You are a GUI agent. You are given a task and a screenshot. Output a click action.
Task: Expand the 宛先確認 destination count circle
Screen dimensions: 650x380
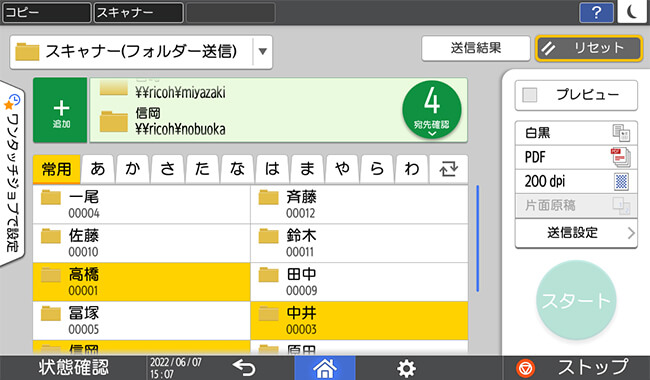point(432,110)
